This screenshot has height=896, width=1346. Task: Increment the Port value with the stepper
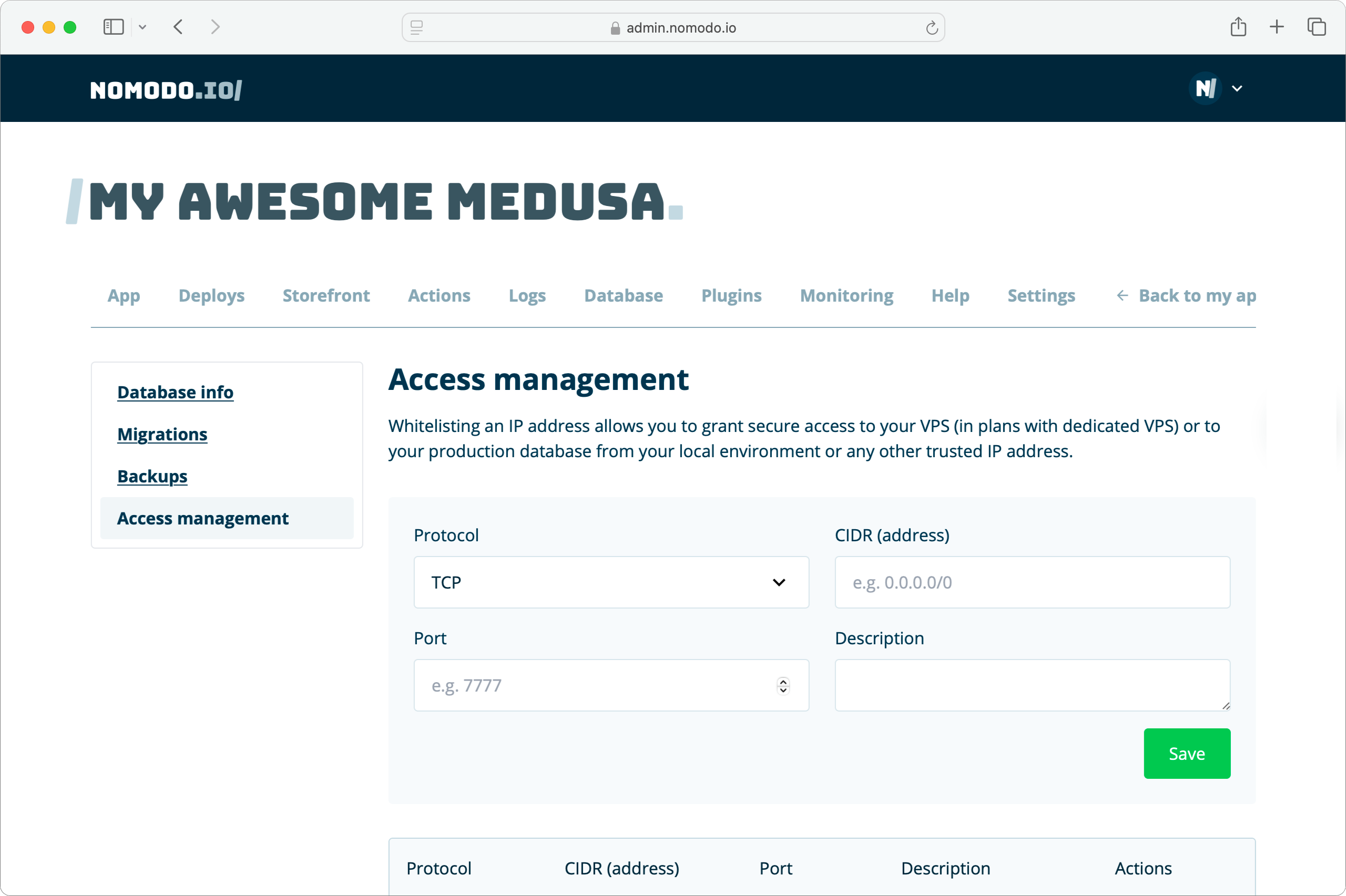point(783,681)
